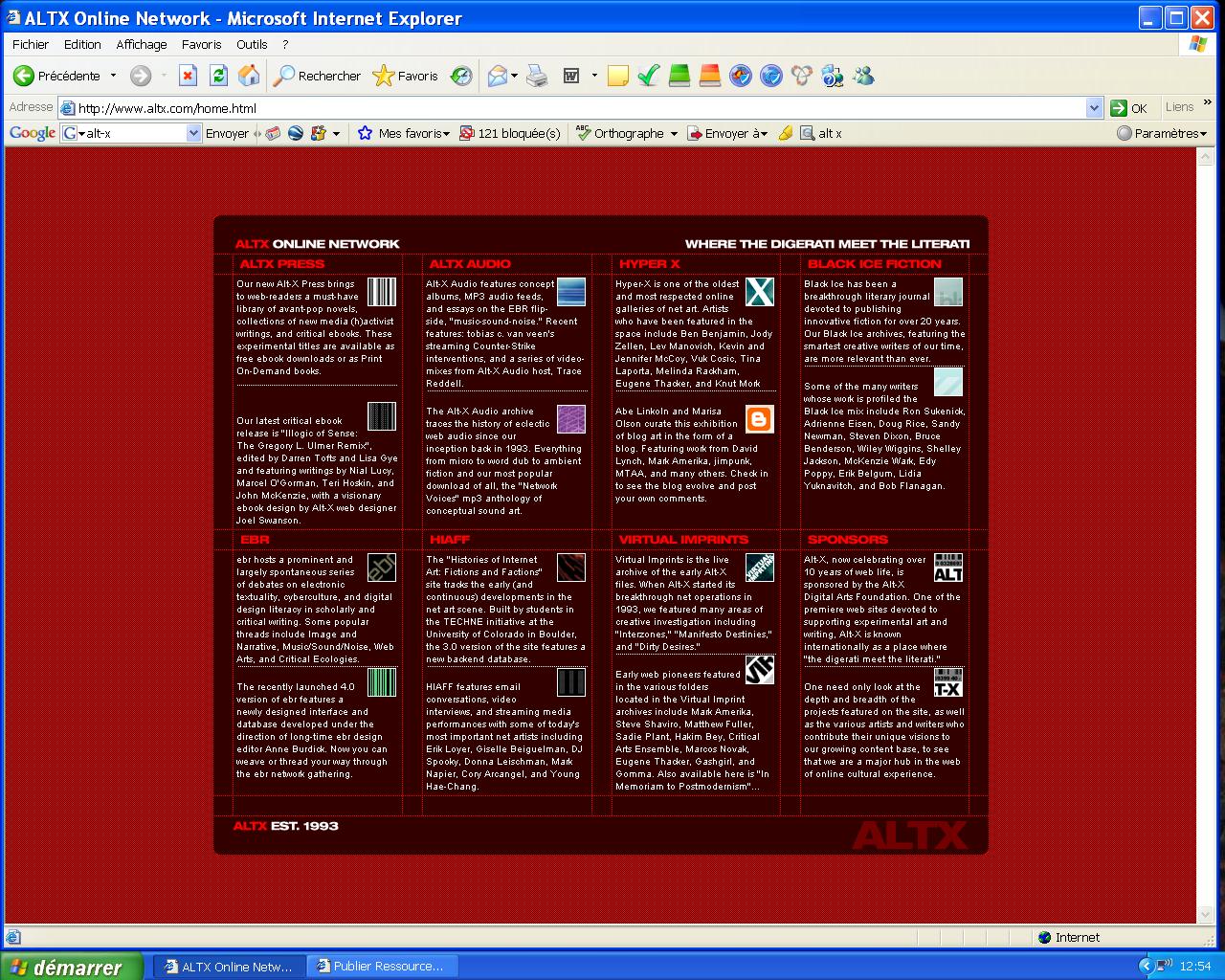Click the vertical scrollbar down arrow
This screenshot has width=1225, height=980.
click(1206, 915)
